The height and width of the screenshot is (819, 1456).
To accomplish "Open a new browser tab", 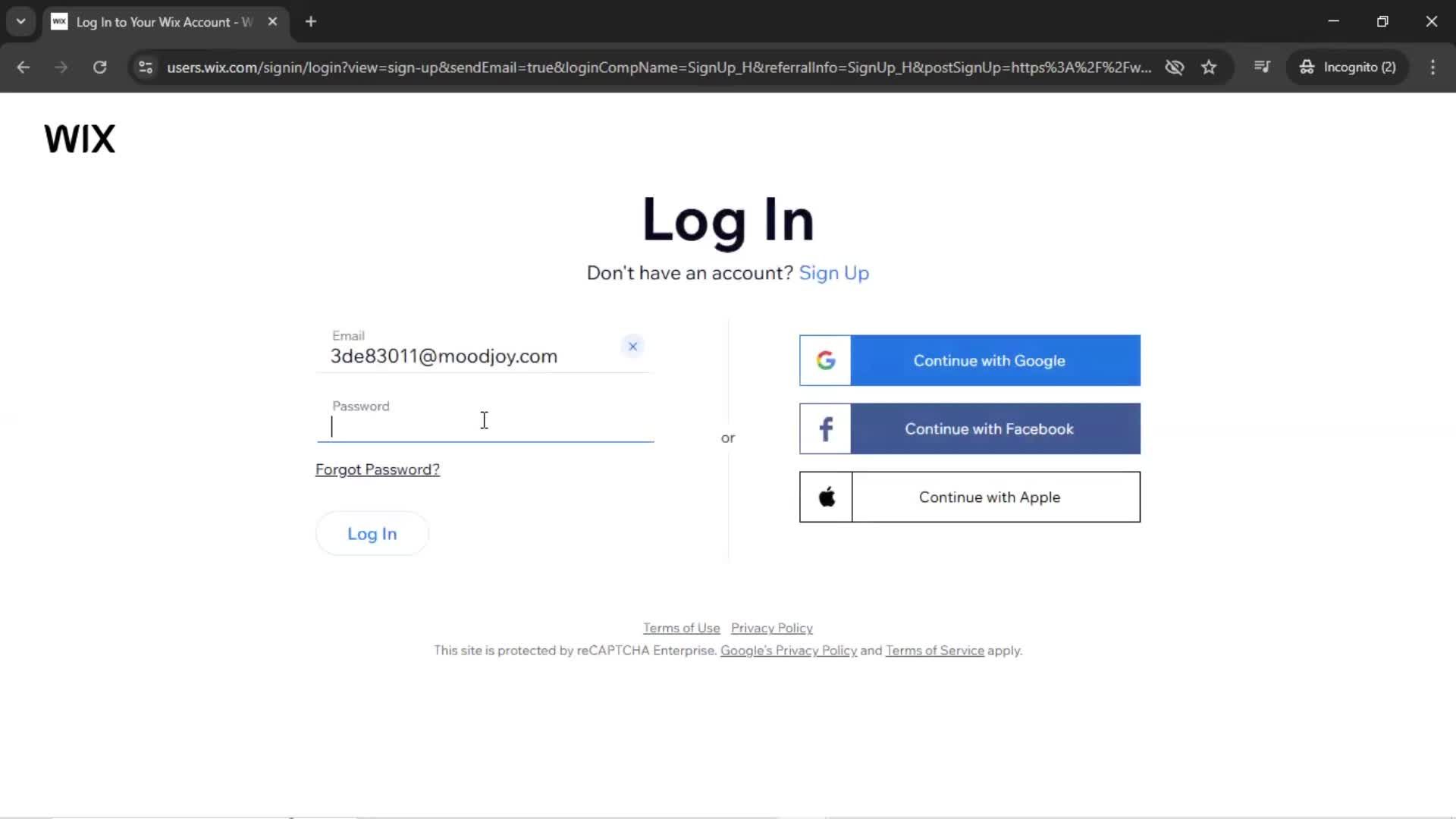I will tap(311, 21).
